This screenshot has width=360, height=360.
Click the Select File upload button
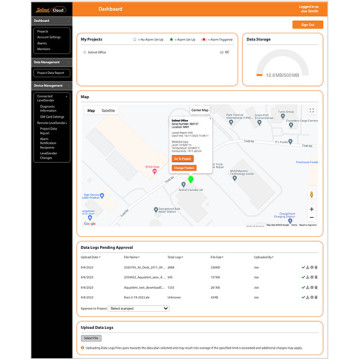[x=91, y=338]
